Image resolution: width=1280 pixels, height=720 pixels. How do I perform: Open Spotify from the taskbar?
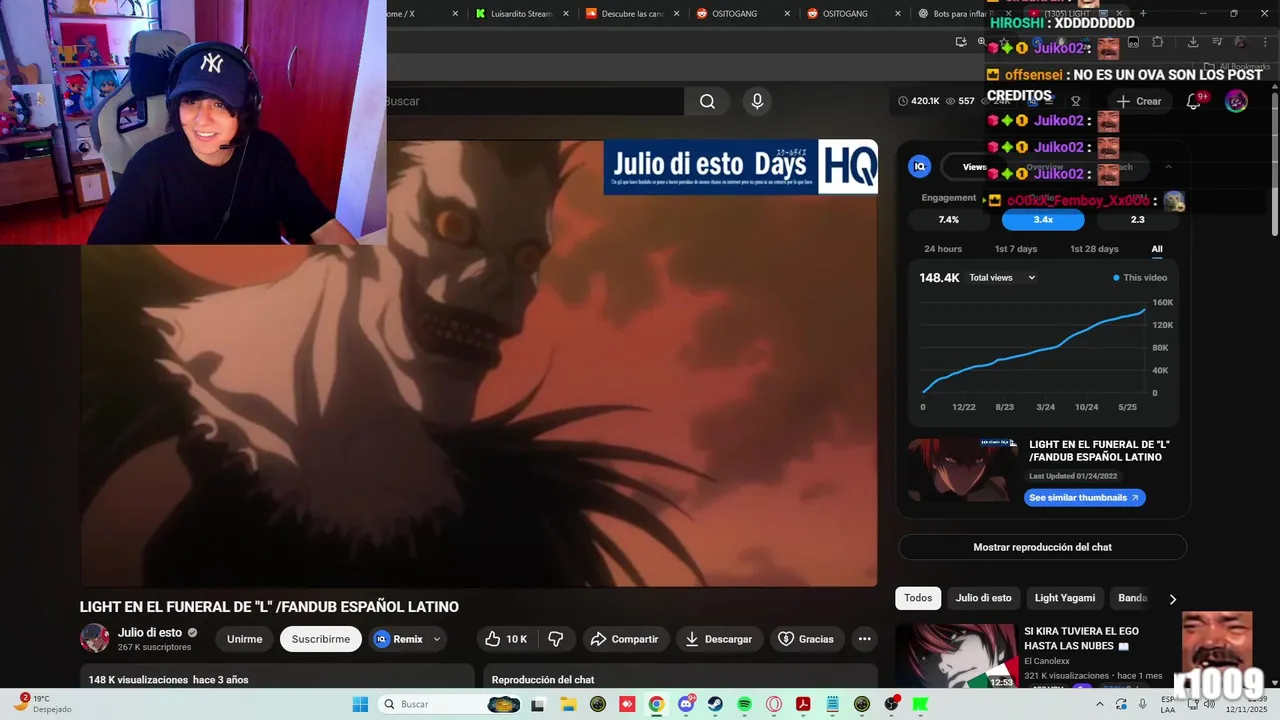point(744,704)
